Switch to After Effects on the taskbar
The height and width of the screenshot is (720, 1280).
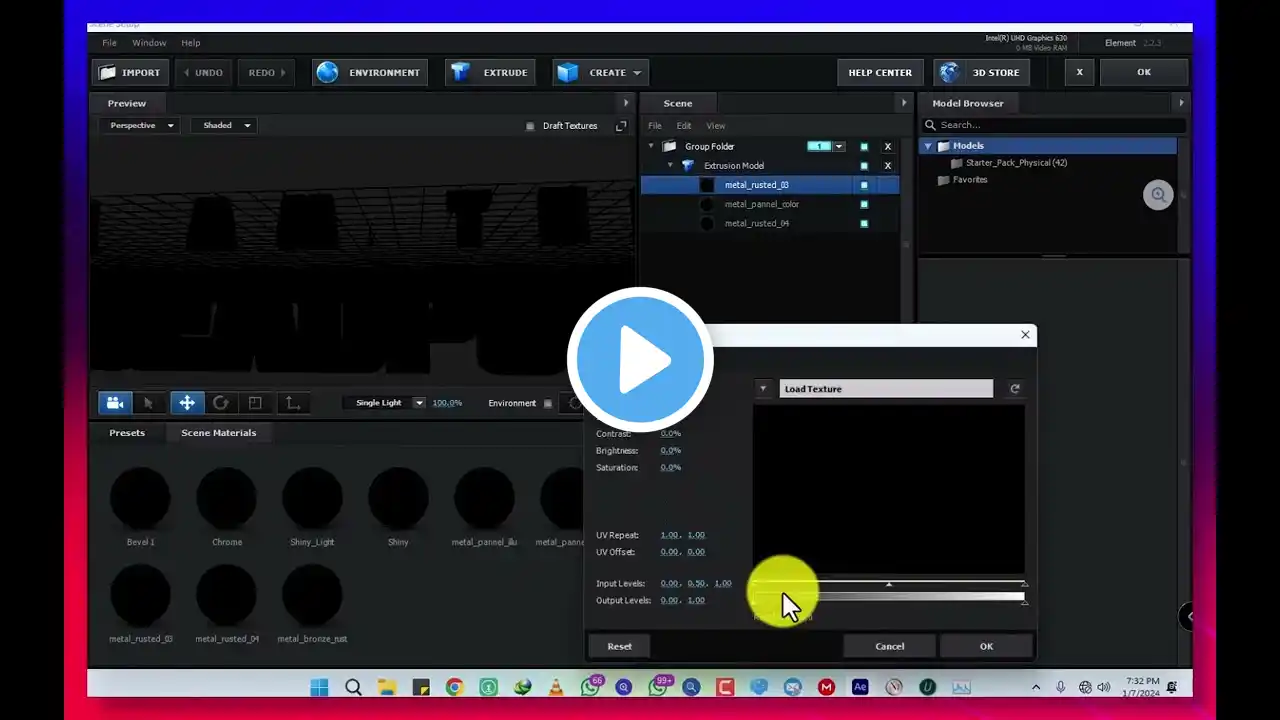pos(860,687)
